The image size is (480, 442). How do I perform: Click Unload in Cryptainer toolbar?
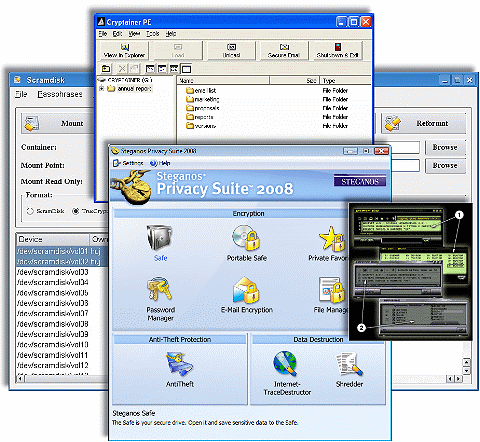point(231,50)
